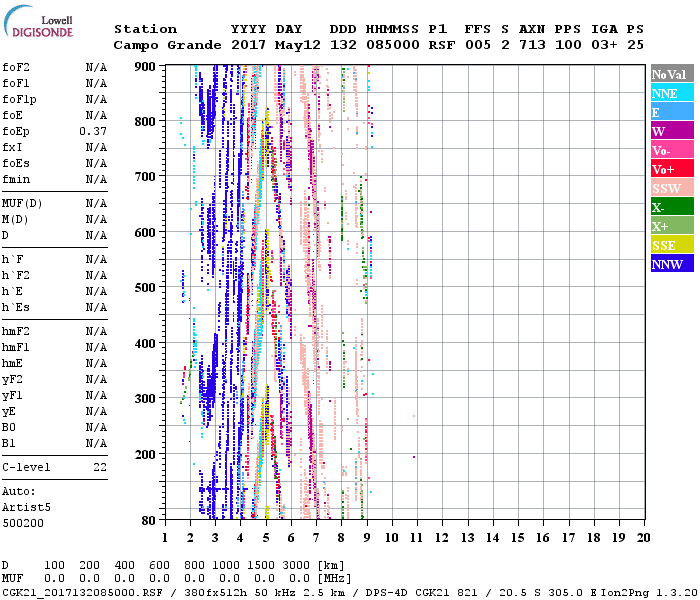Select the X- dark green swatch
700x600 pixels.
pos(672,206)
